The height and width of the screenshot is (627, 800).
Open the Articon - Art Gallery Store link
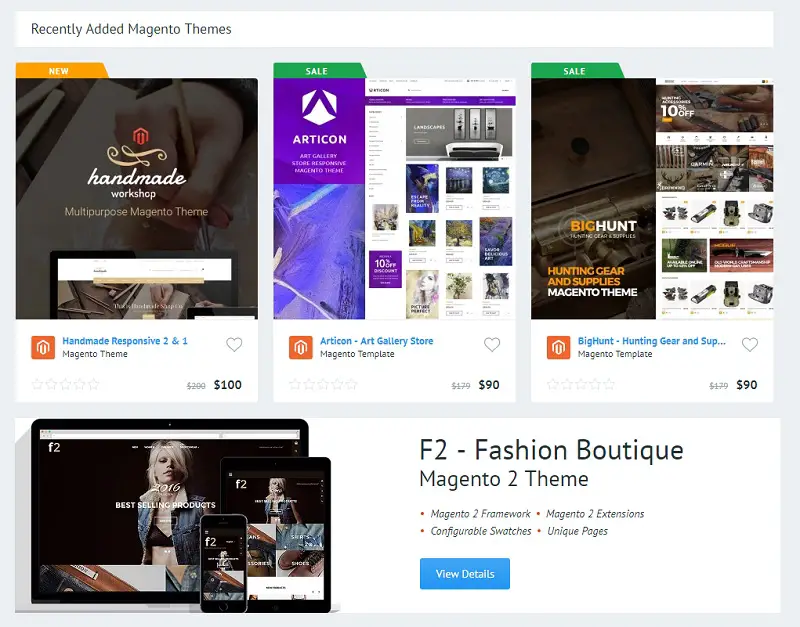[x=377, y=341]
